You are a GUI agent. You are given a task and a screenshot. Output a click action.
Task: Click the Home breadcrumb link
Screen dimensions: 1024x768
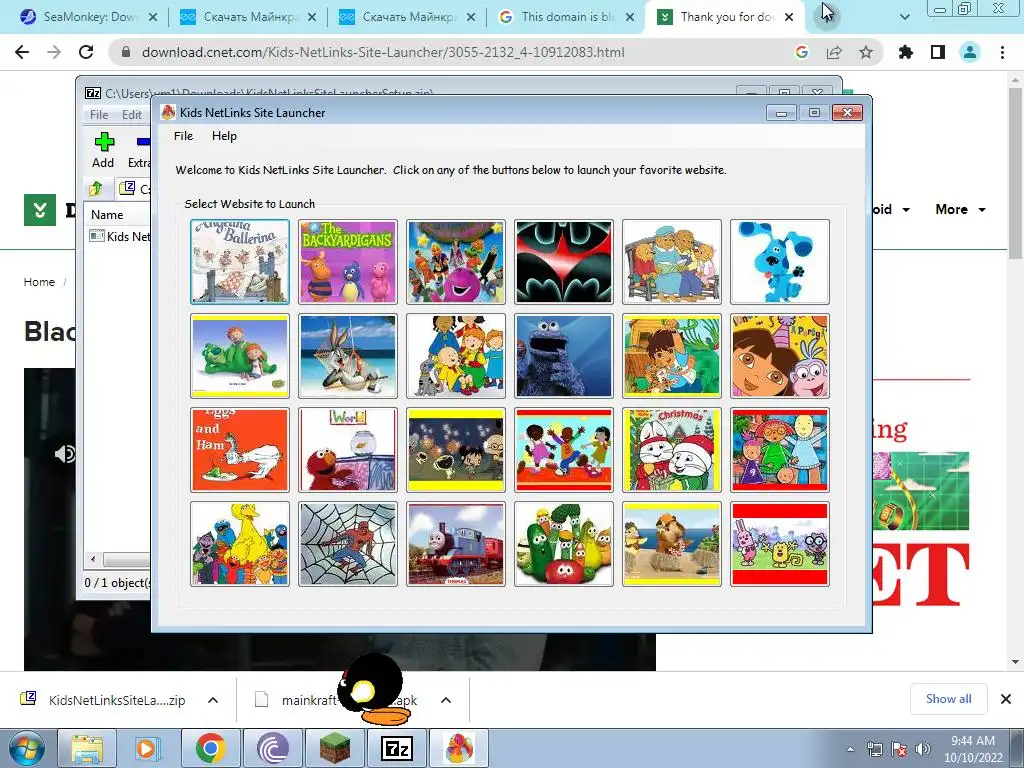[x=39, y=282]
